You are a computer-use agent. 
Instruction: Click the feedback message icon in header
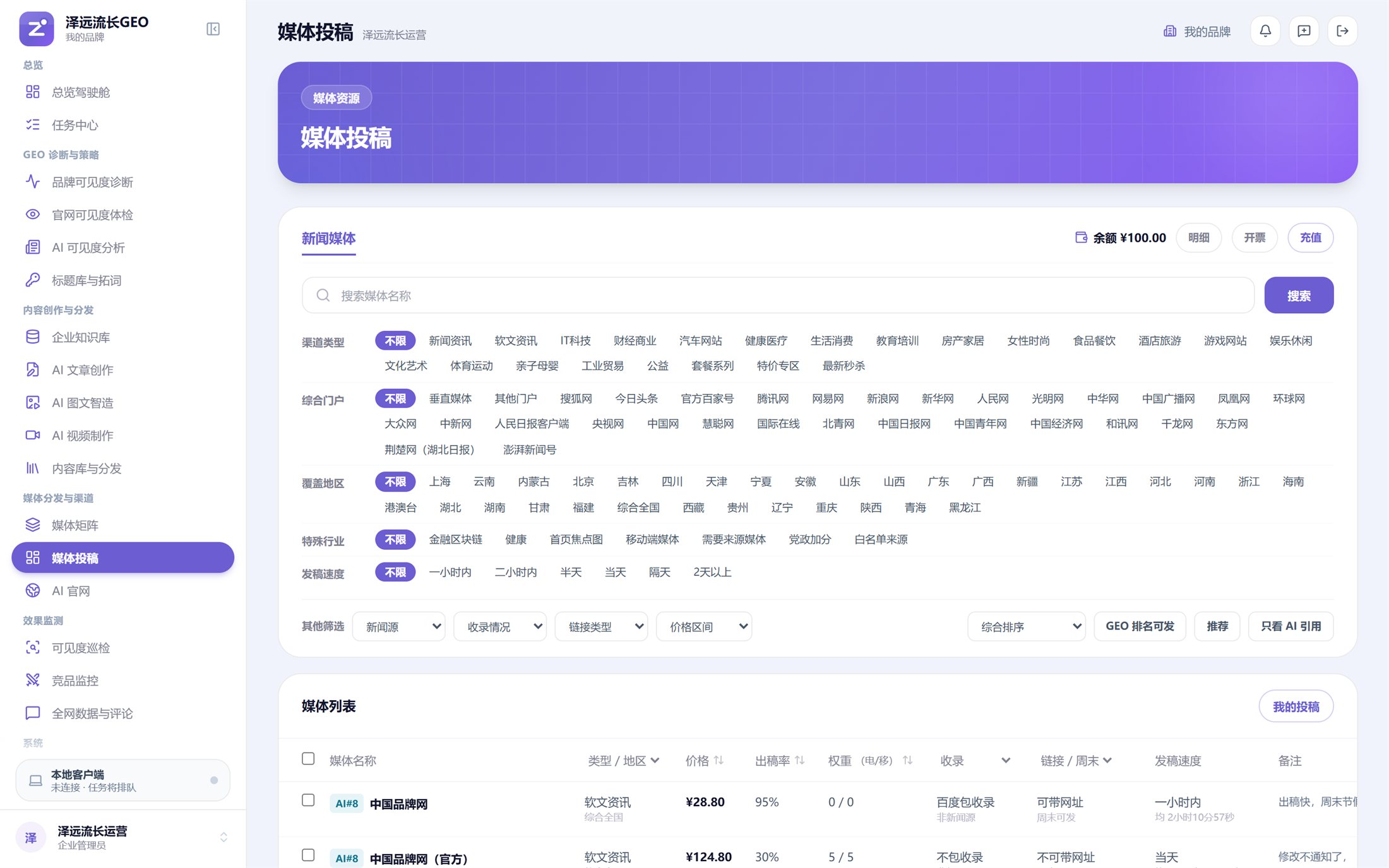coord(1304,31)
